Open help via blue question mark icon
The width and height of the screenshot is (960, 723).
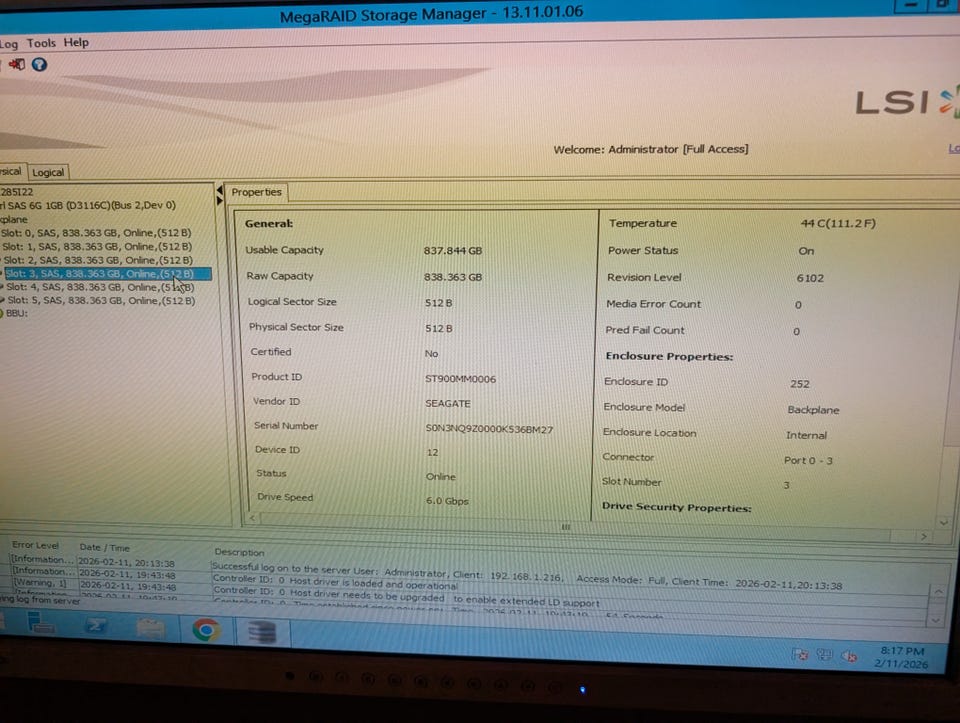(39, 64)
